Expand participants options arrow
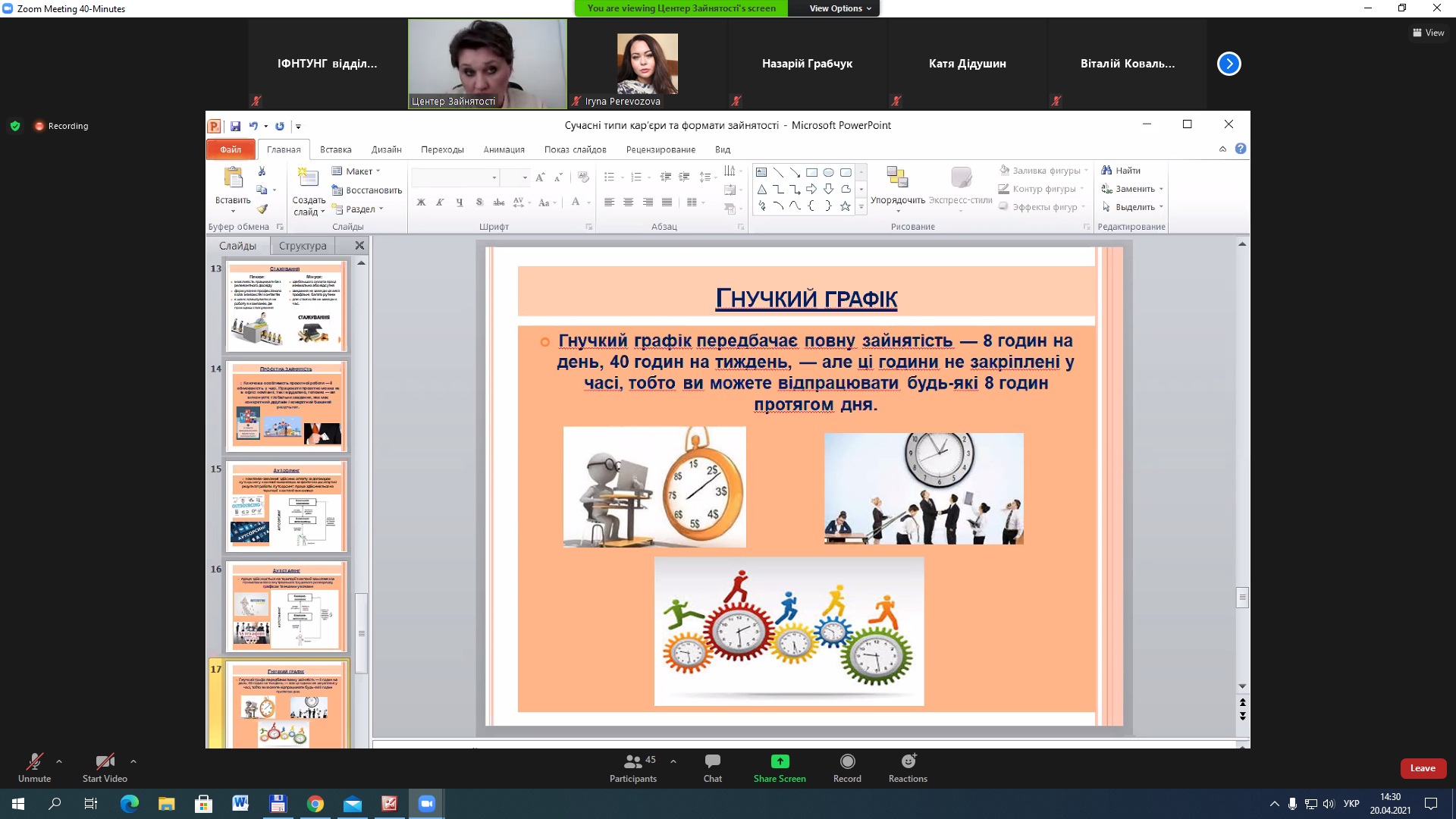 [x=673, y=761]
